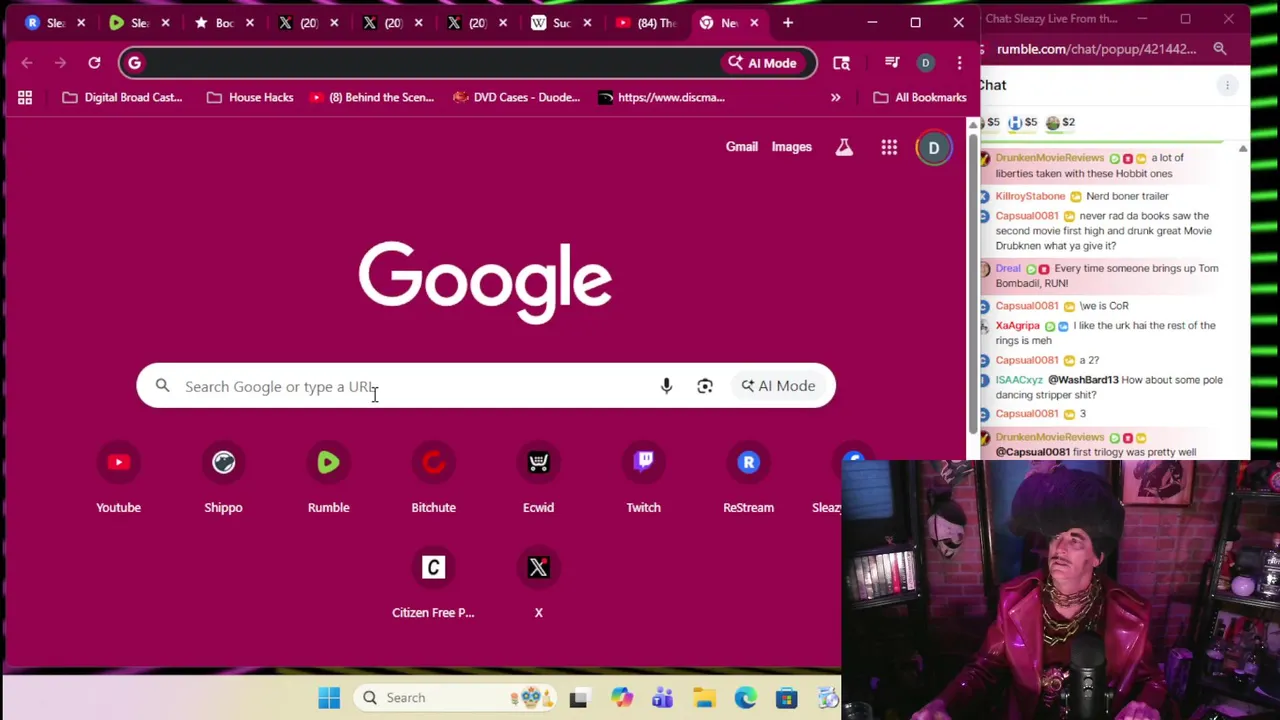Expand the All Bookmarks folder

click(919, 97)
